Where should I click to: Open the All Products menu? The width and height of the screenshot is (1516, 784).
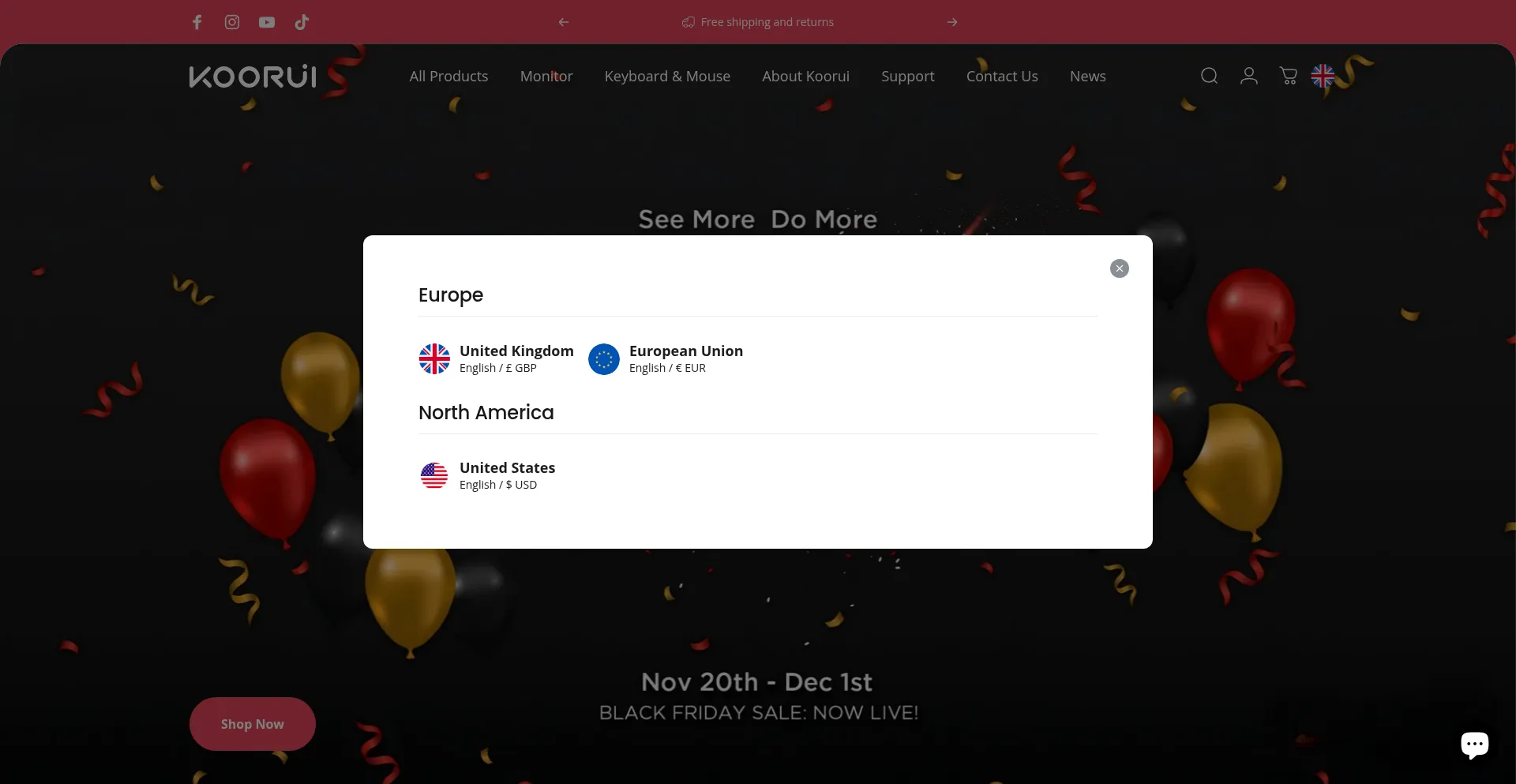pyautogui.click(x=448, y=77)
